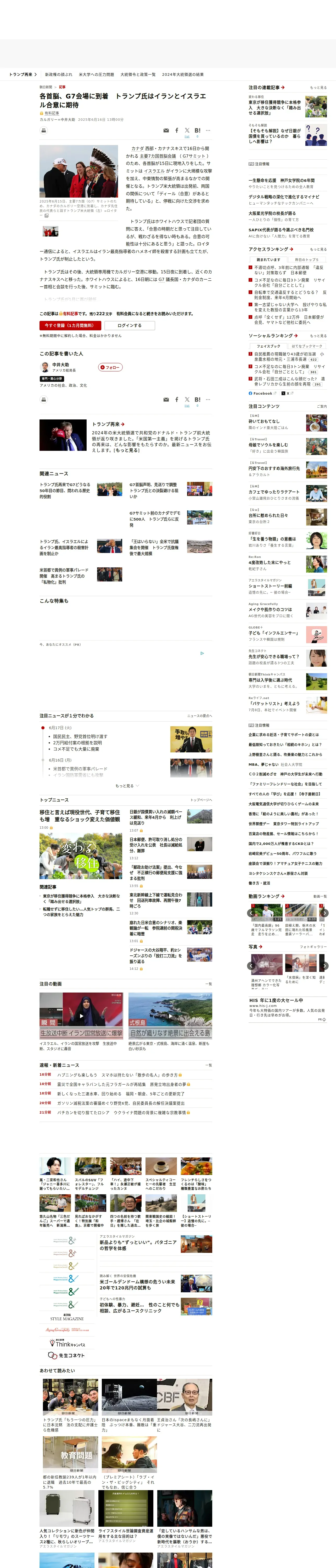Share on X icon below the headline
The image size is (336, 1568).
pyautogui.click(x=187, y=130)
